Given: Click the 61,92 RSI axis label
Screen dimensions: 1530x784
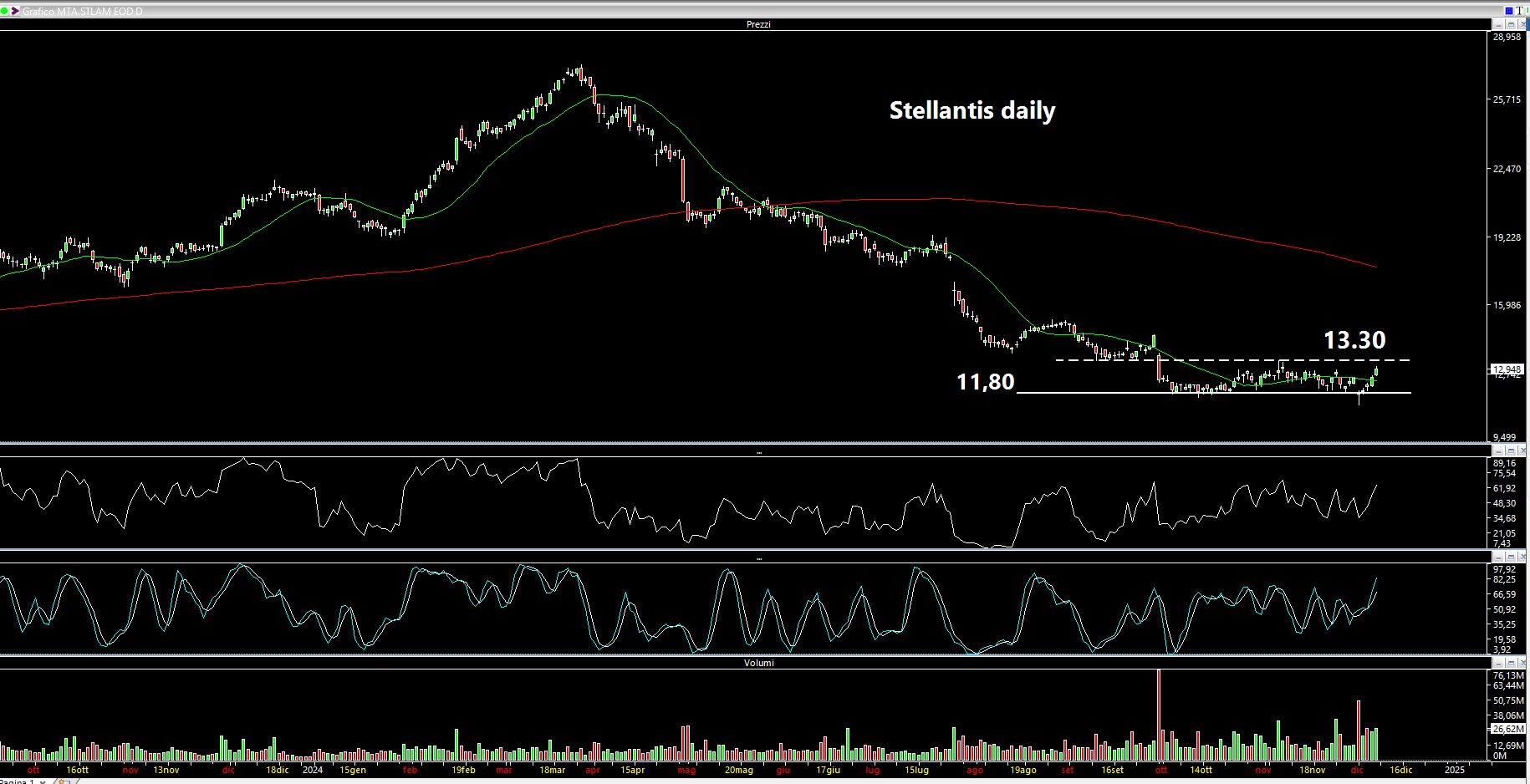Looking at the screenshot, I should (x=1505, y=488).
